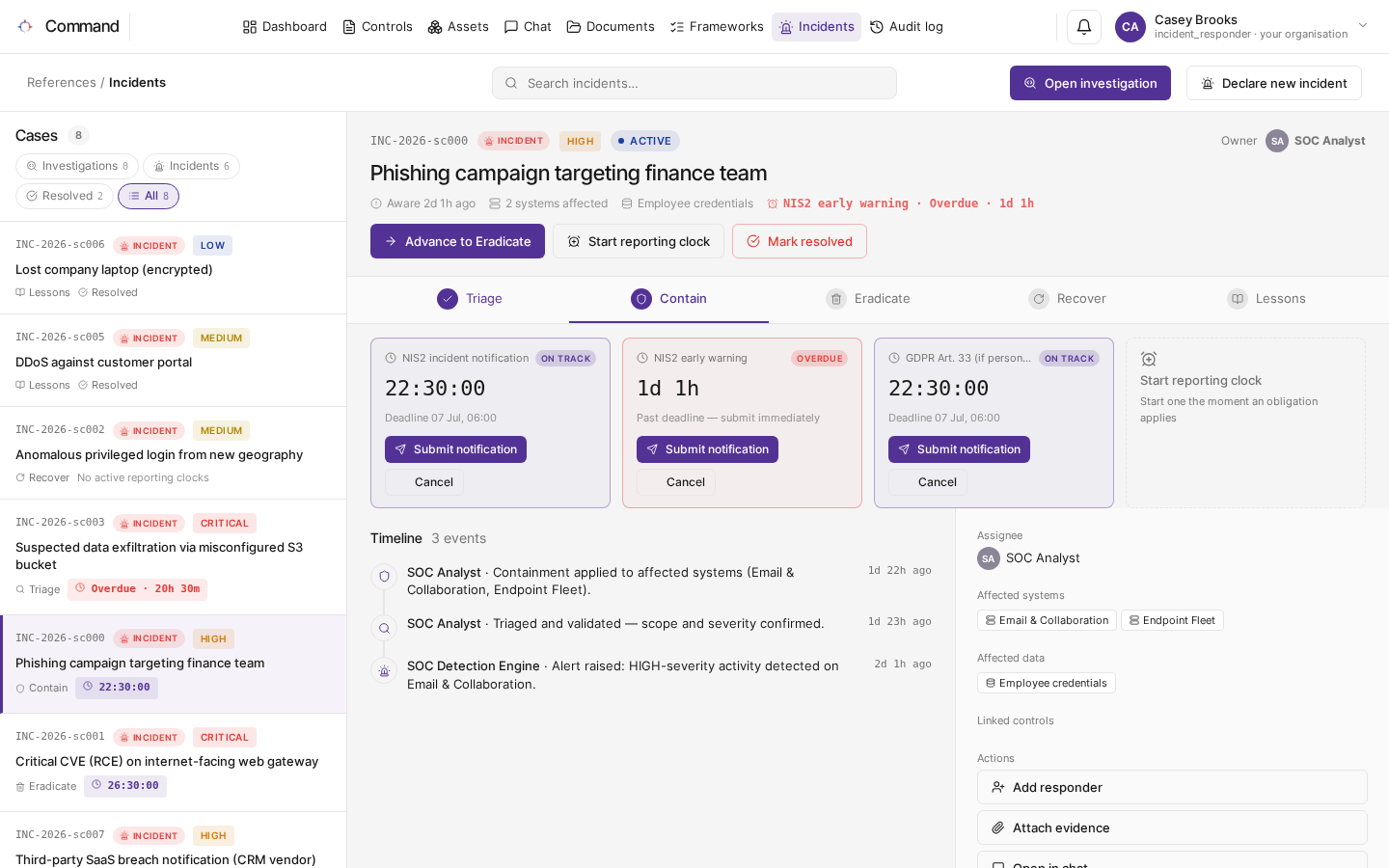Focus the Search incidents field

click(694, 83)
